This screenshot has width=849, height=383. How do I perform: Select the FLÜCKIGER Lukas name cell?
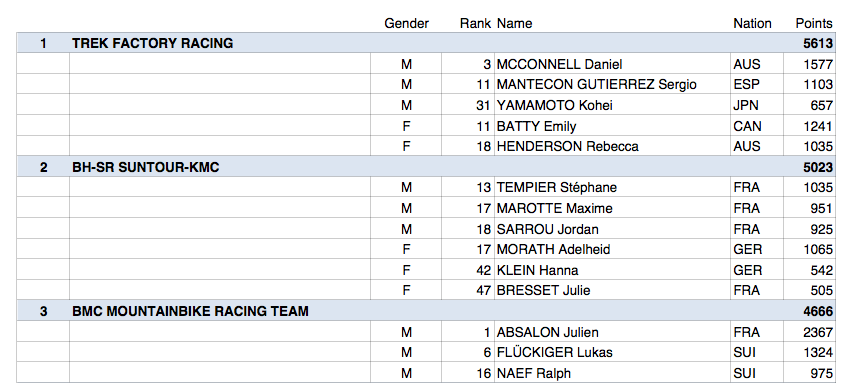[x=612, y=353]
